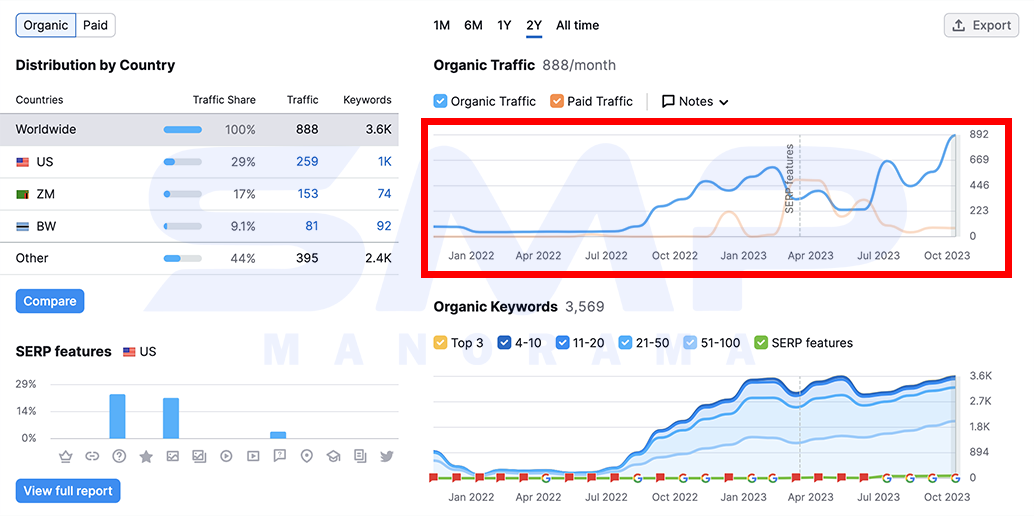Click the graduation cap knowledge icon
This screenshot has height=516, width=1034.
[x=333, y=456]
